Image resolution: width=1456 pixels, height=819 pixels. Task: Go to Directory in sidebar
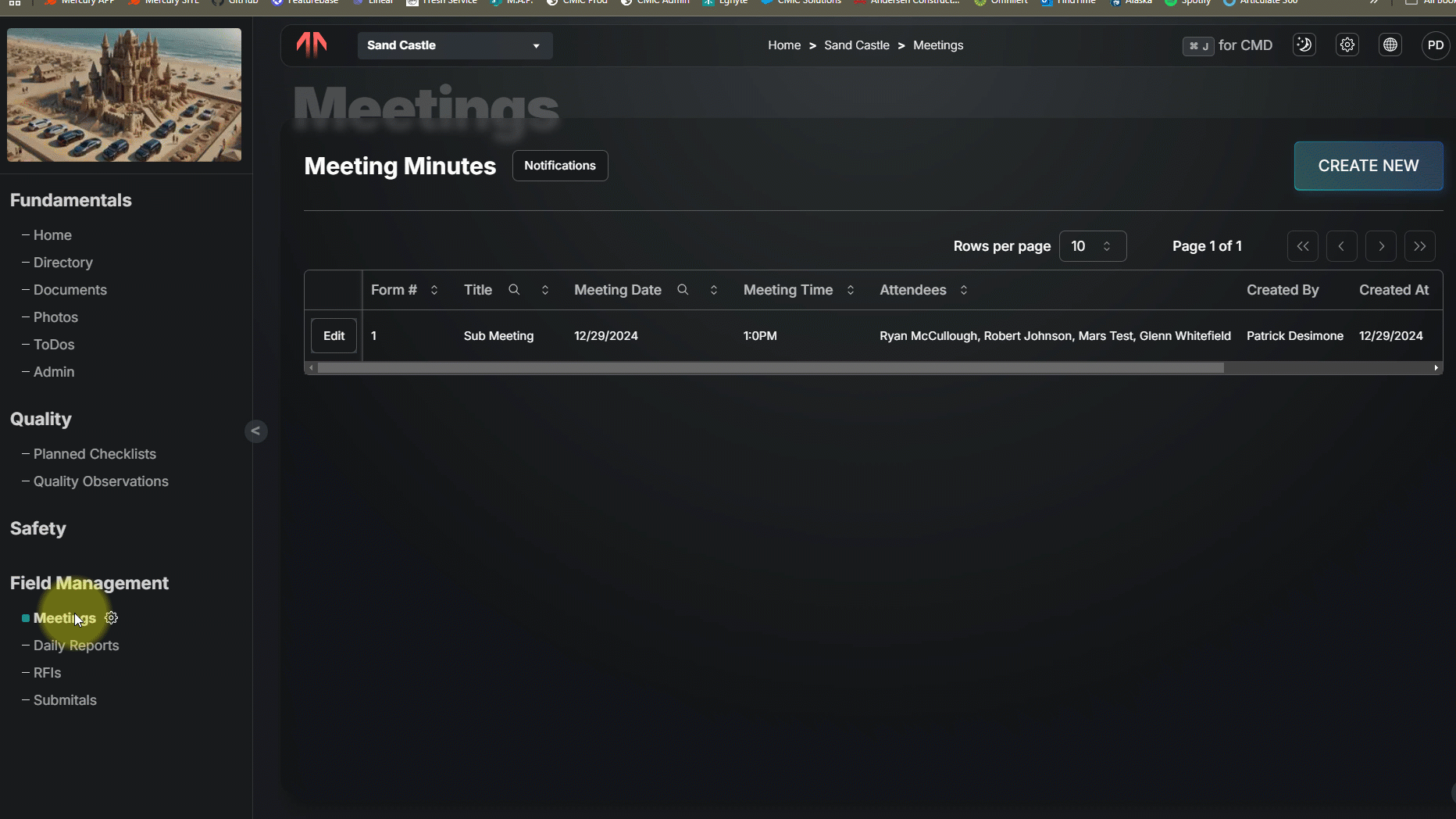click(x=62, y=263)
